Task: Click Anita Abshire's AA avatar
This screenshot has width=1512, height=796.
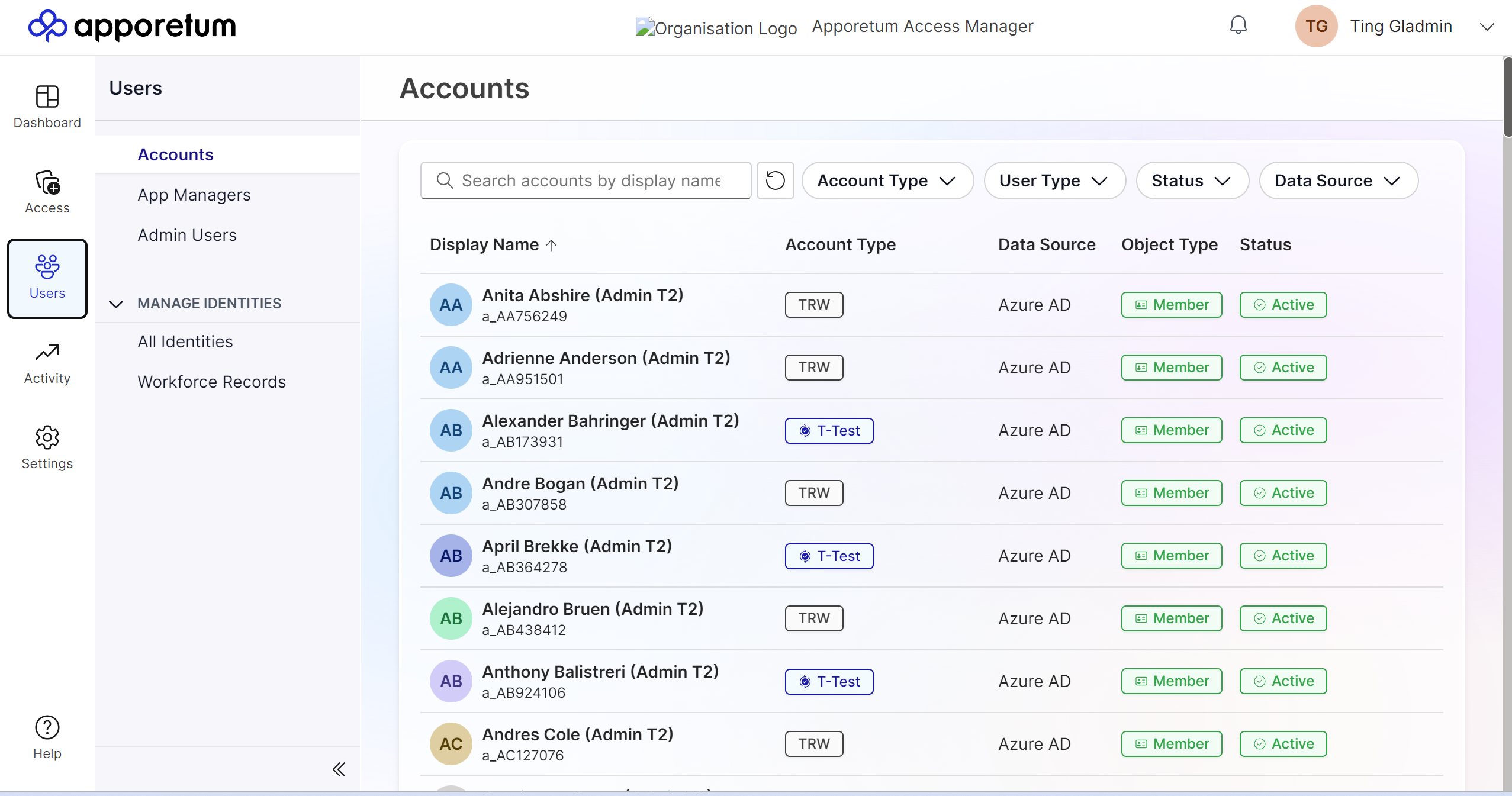Action: [x=451, y=305]
